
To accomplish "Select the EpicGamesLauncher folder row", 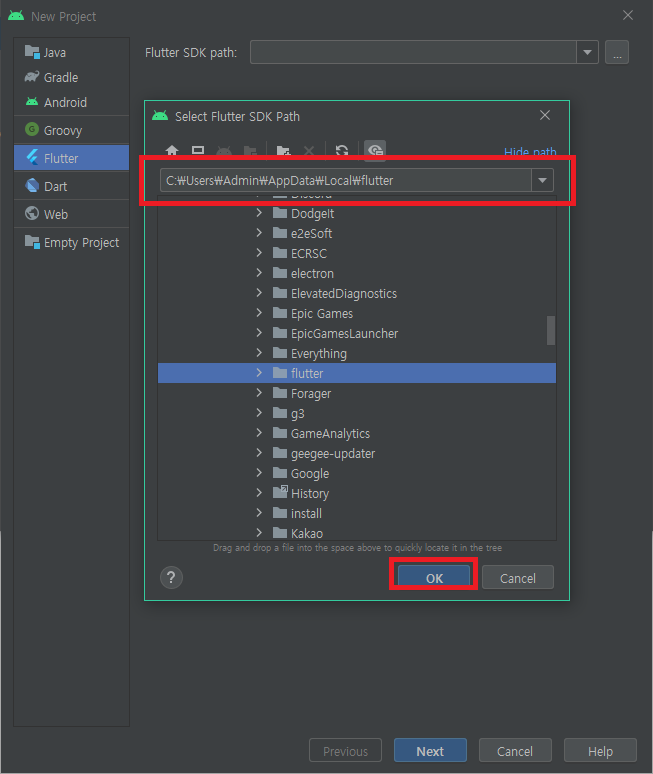I will click(x=356, y=333).
